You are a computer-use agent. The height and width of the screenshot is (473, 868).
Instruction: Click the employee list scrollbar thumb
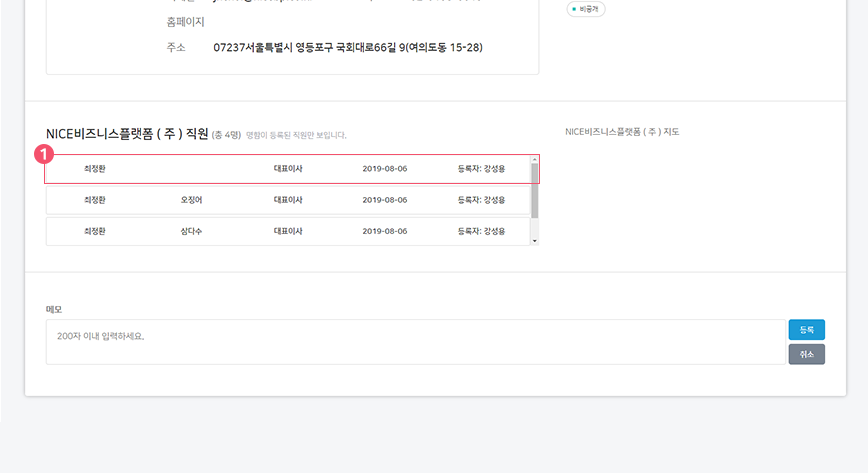[x=535, y=191]
